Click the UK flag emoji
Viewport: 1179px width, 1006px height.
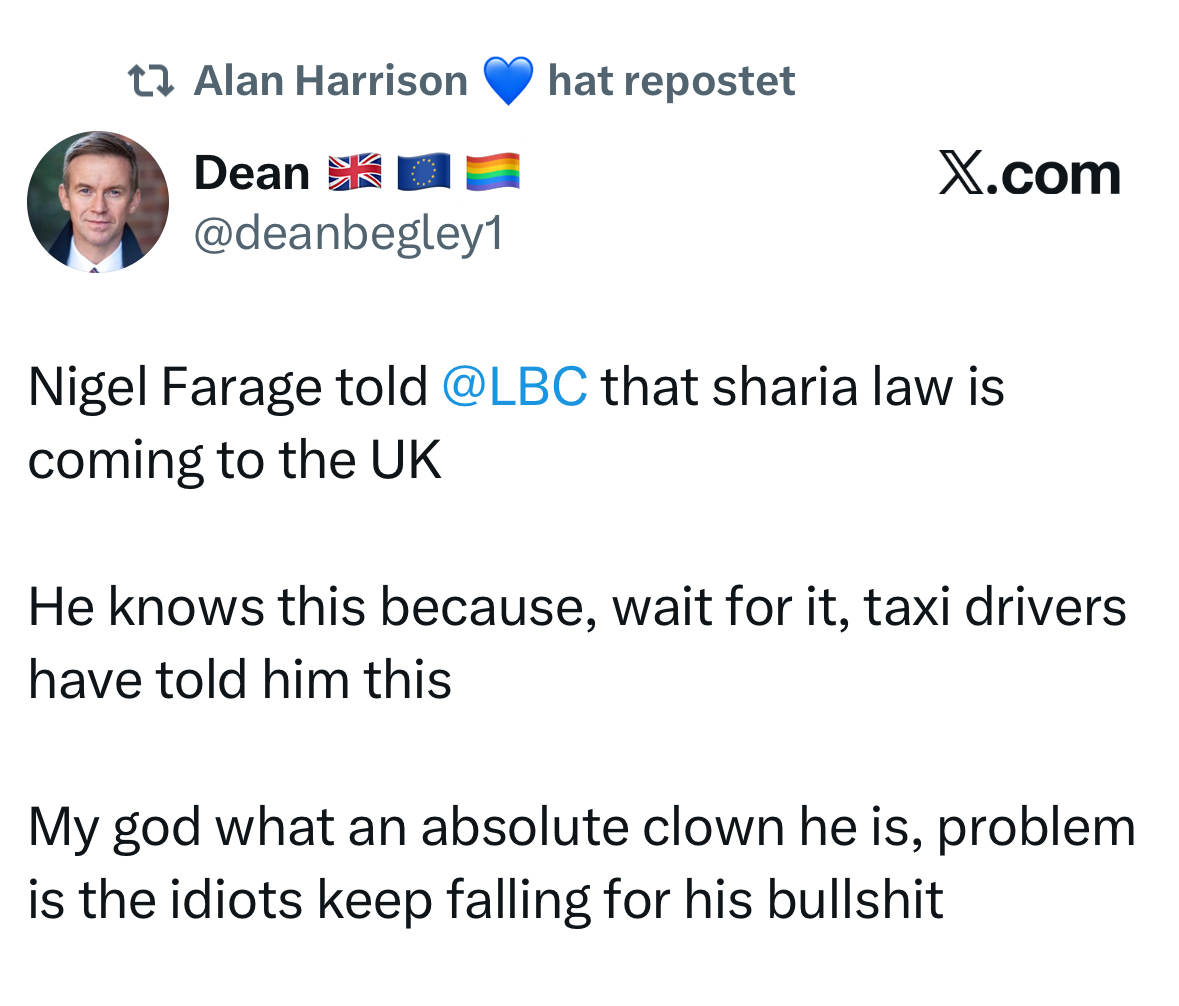(x=355, y=173)
